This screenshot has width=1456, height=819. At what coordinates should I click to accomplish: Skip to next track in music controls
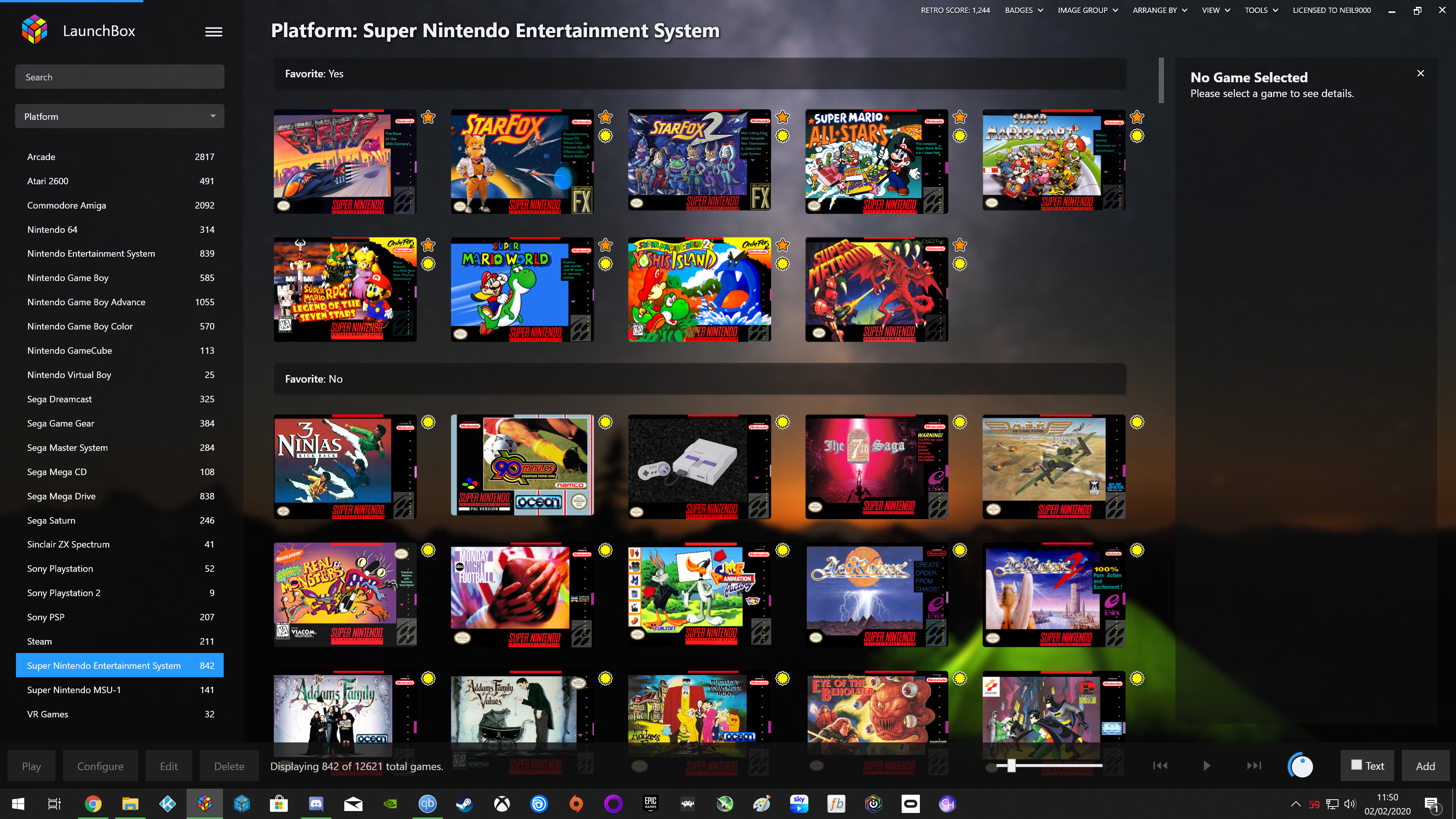pyautogui.click(x=1254, y=765)
